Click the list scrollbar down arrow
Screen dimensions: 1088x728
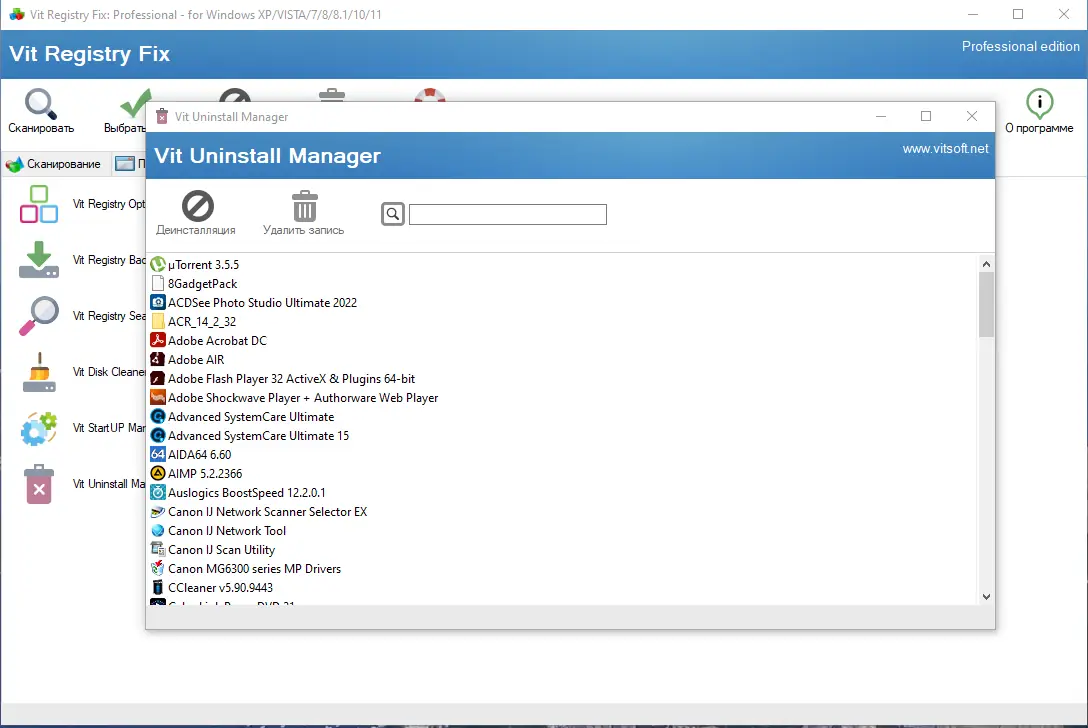[x=986, y=597]
